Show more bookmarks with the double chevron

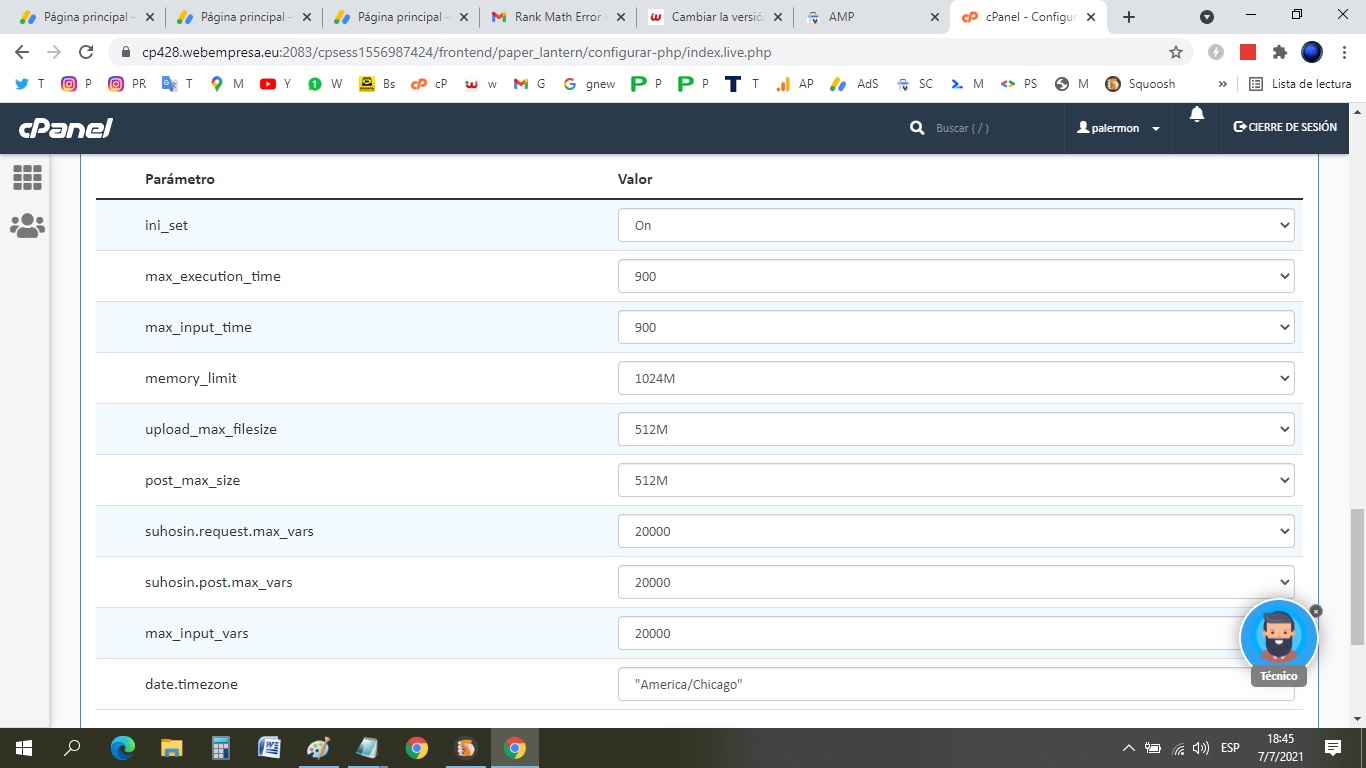pyautogui.click(x=1222, y=84)
